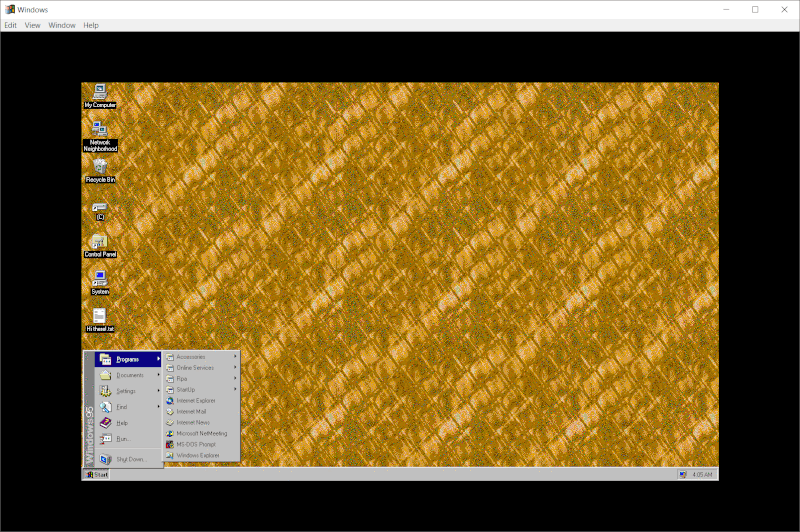Screen dimensions: 800x532
Task: Open the Window menu
Action: [62, 25]
